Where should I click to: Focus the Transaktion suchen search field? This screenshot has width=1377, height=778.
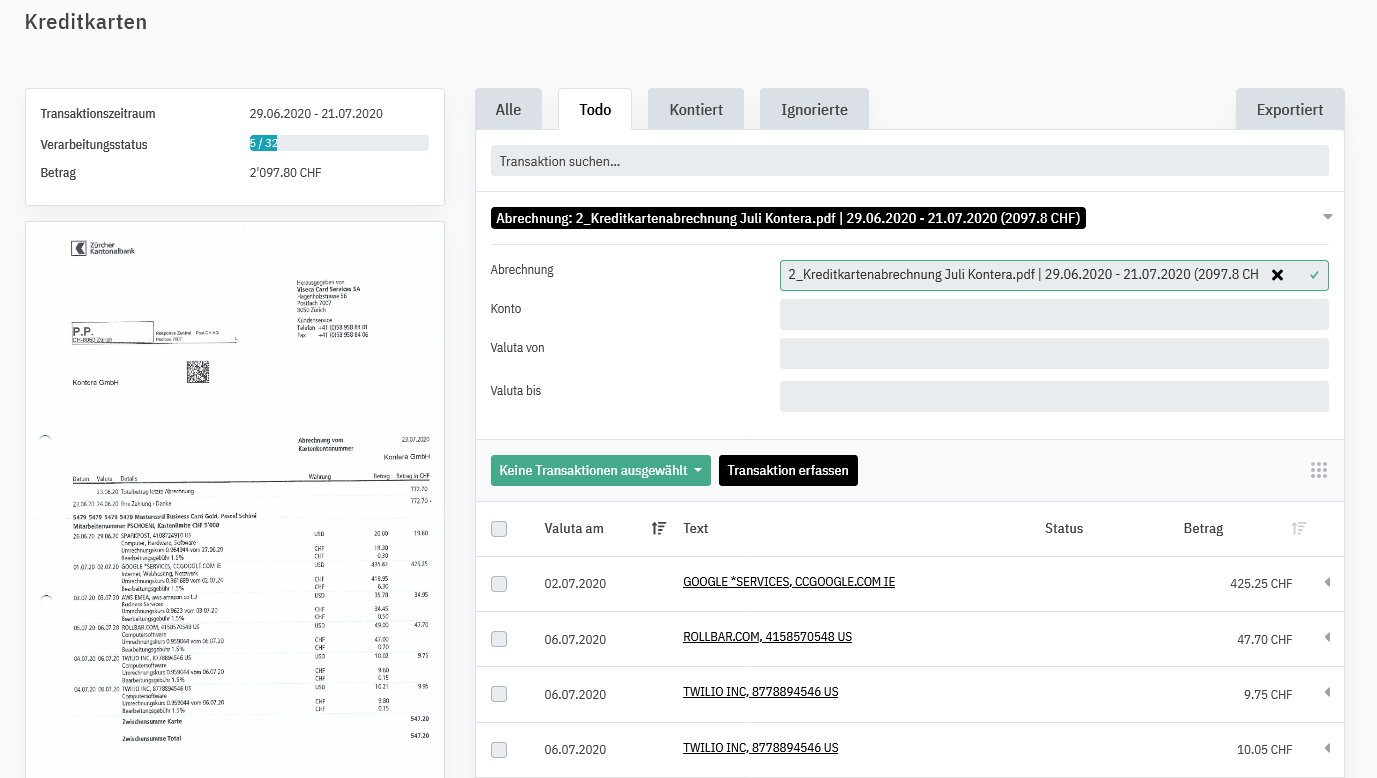909,161
